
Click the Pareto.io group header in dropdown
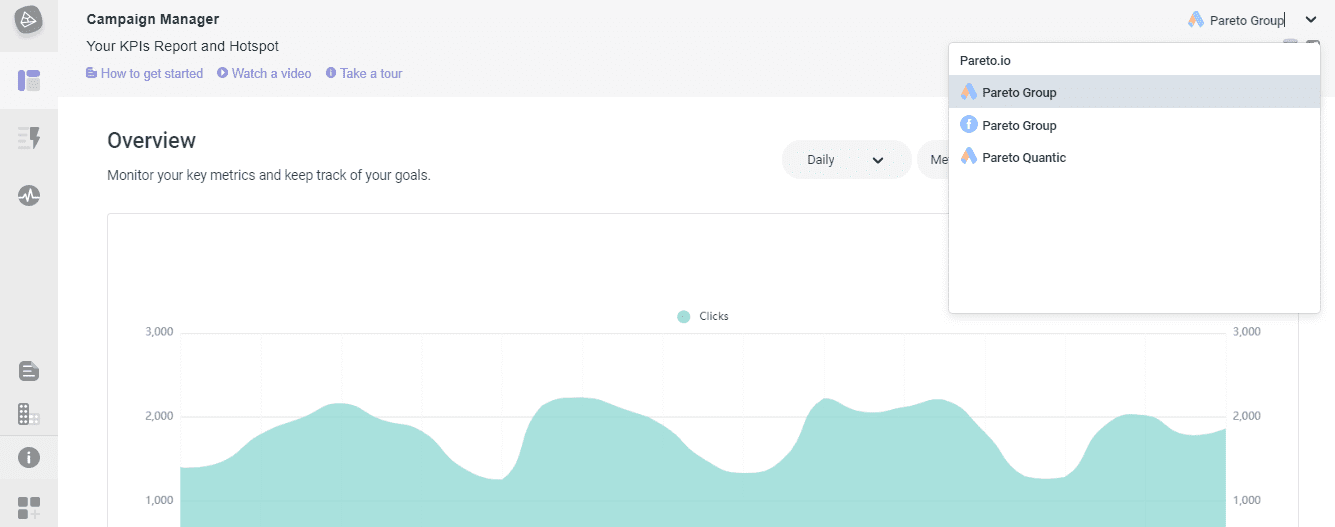click(985, 60)
